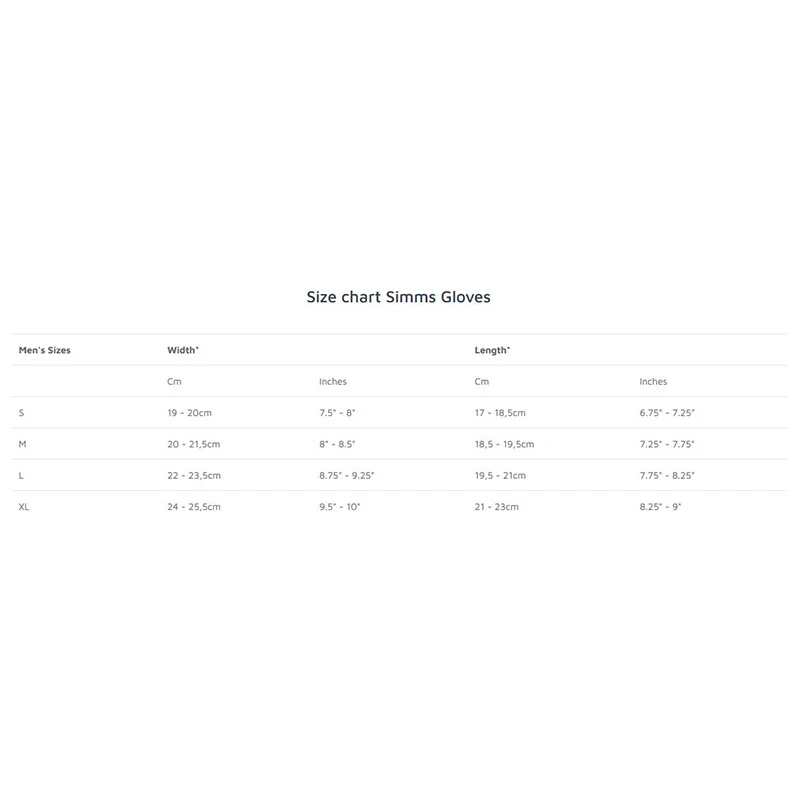The height and width of the screenshot is (800, 800).
Task: Click the "21 - 23cm" length cell
Action: 496,507
